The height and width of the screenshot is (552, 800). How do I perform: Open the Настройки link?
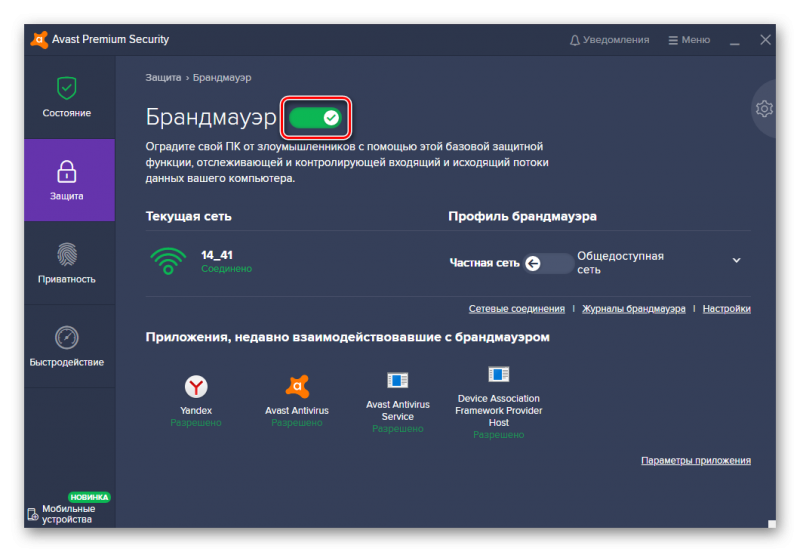727,309
